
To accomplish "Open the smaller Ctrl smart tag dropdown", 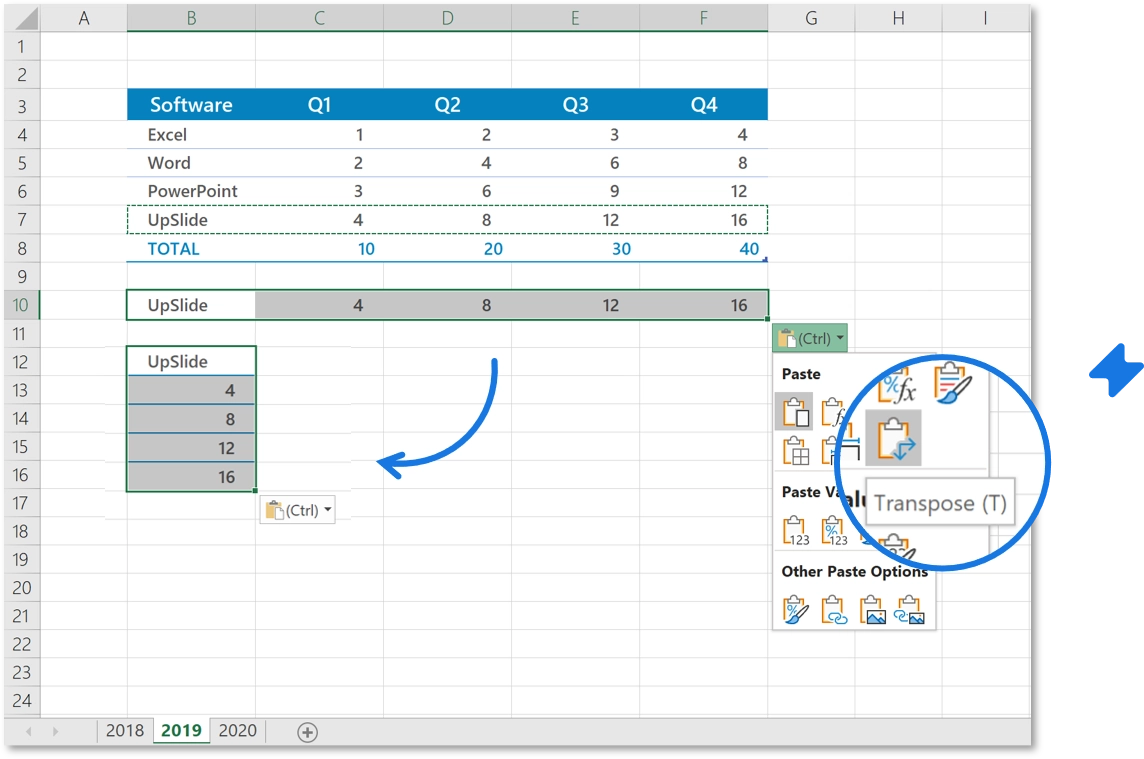I will [298, 509].
